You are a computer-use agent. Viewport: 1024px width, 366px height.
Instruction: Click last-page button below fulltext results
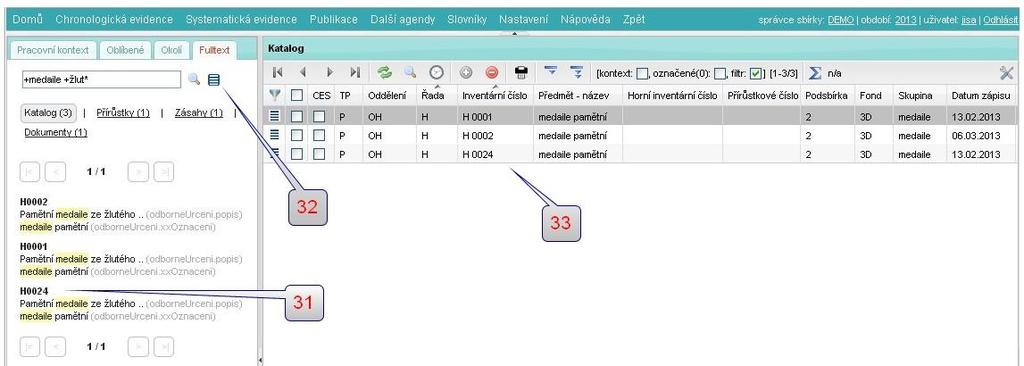tap(164, 346)
